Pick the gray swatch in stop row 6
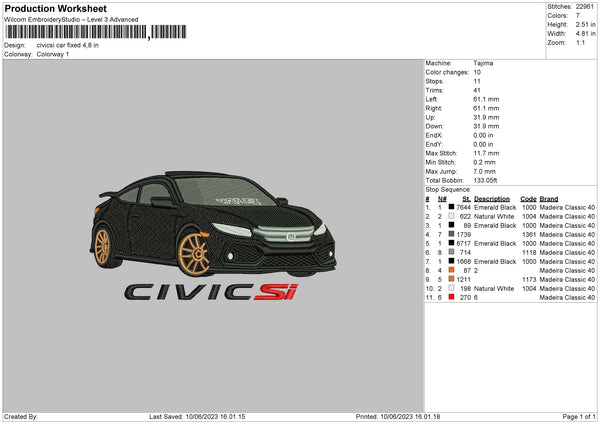This screenshot has height=424, width=600. [x=452, y=252]
